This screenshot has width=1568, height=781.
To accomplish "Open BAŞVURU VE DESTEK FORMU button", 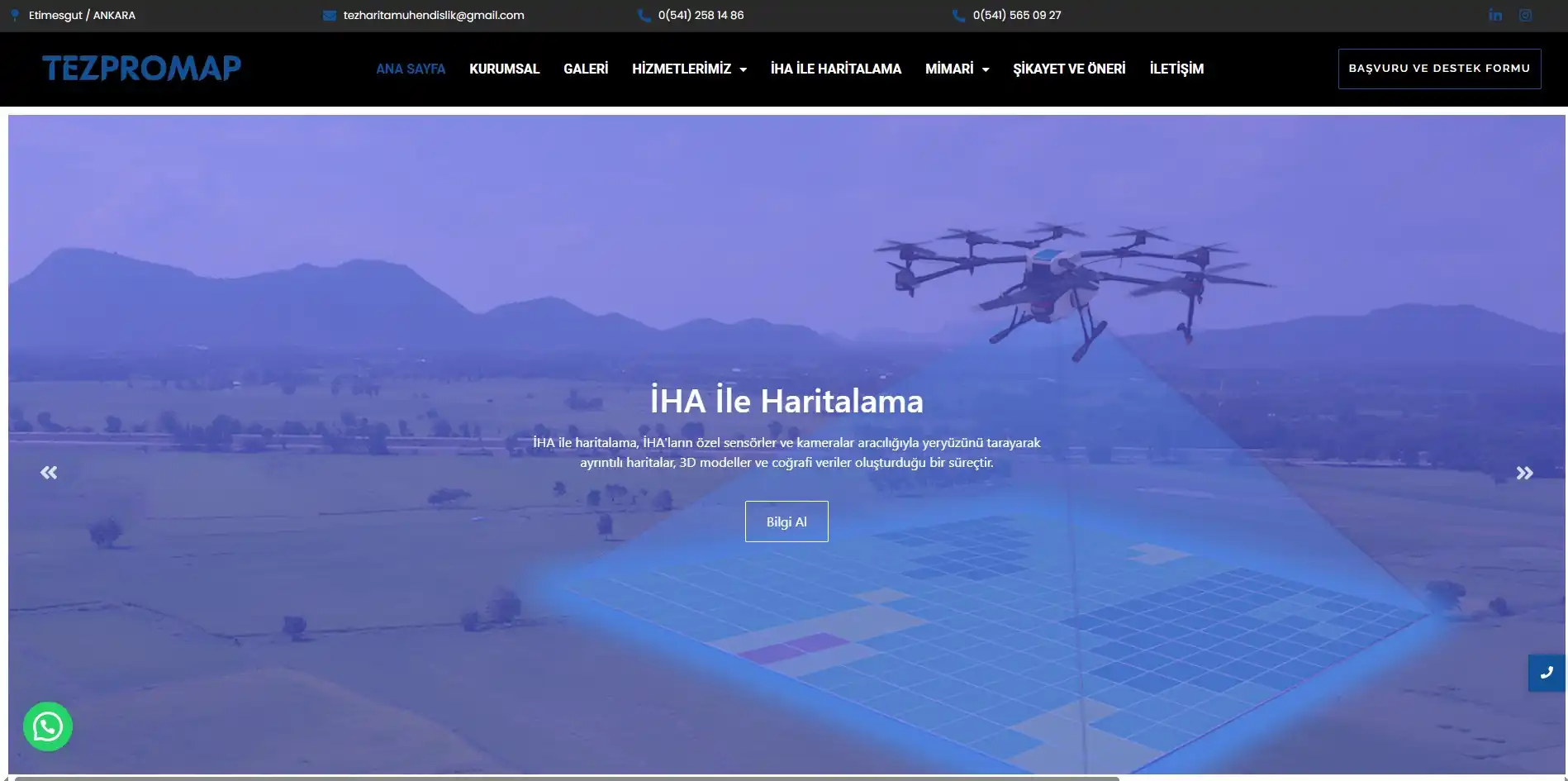I will 1439,69.
